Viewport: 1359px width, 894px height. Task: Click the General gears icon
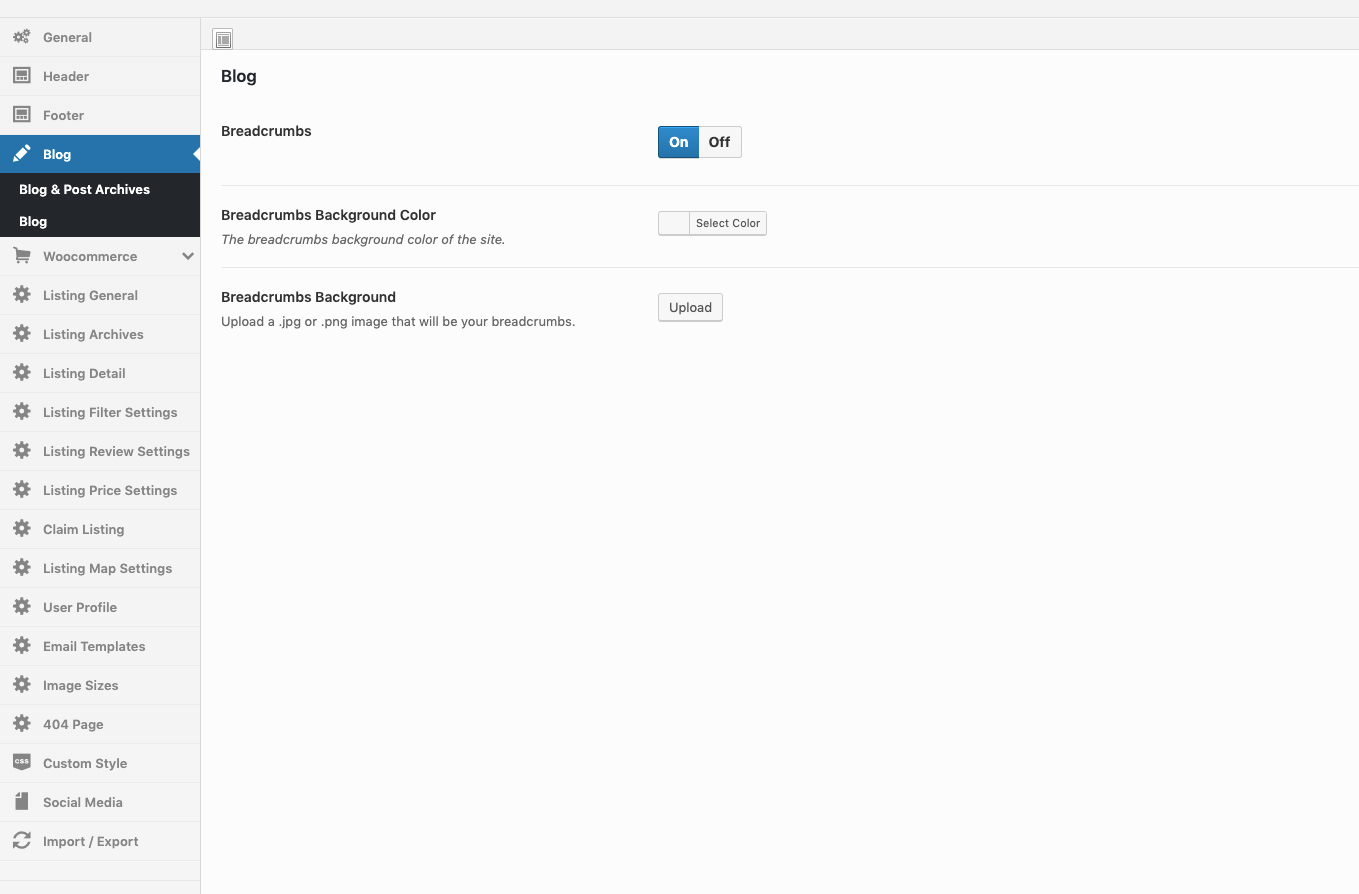(x=21, y=37)
